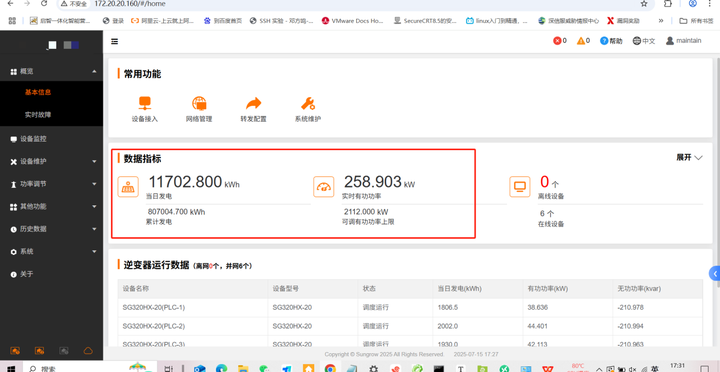Select row SG320HX-20(PLC-1)
Image resolution: width=720 pixels, height=372 pixels.
(410, 307)
